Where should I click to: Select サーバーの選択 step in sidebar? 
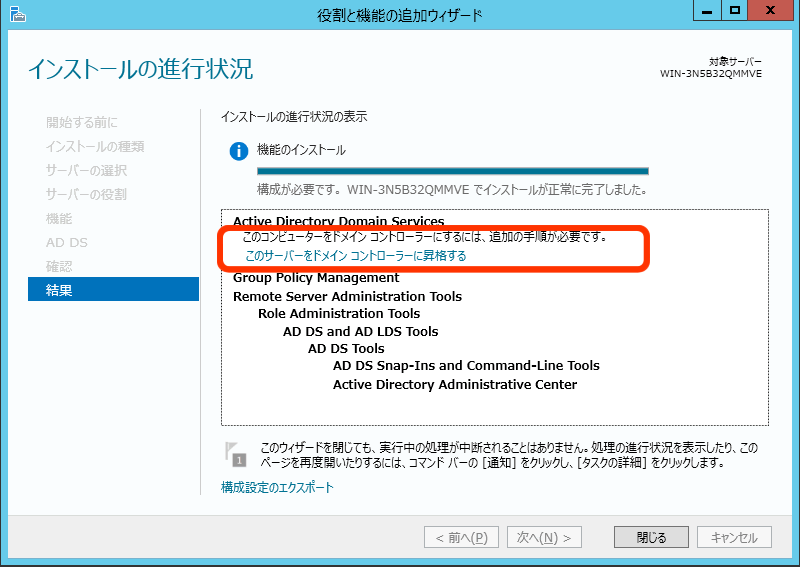point(86,170)
